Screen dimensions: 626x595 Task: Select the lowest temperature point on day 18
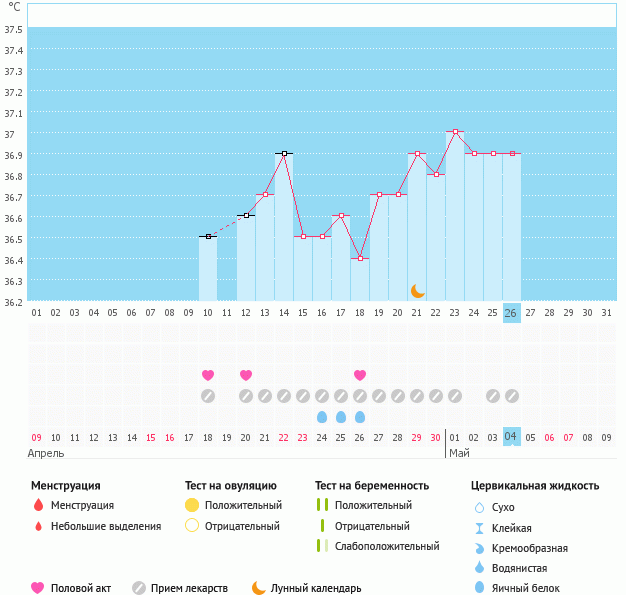(x=360, y=258)
